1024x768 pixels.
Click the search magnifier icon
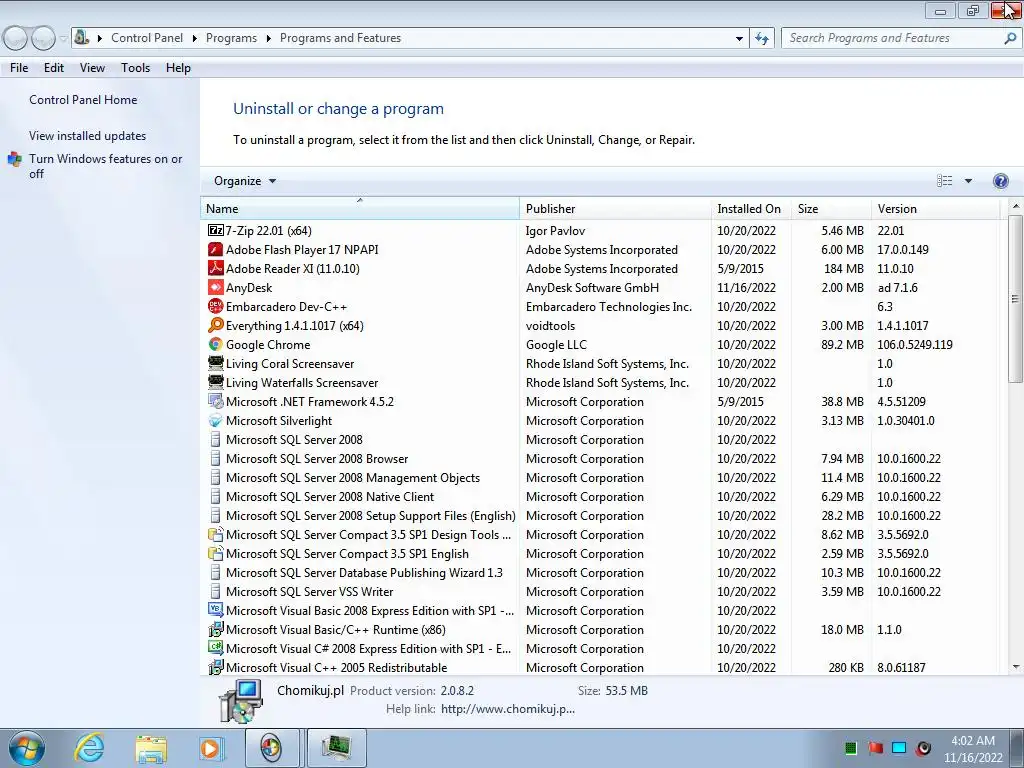point(1010,38)
